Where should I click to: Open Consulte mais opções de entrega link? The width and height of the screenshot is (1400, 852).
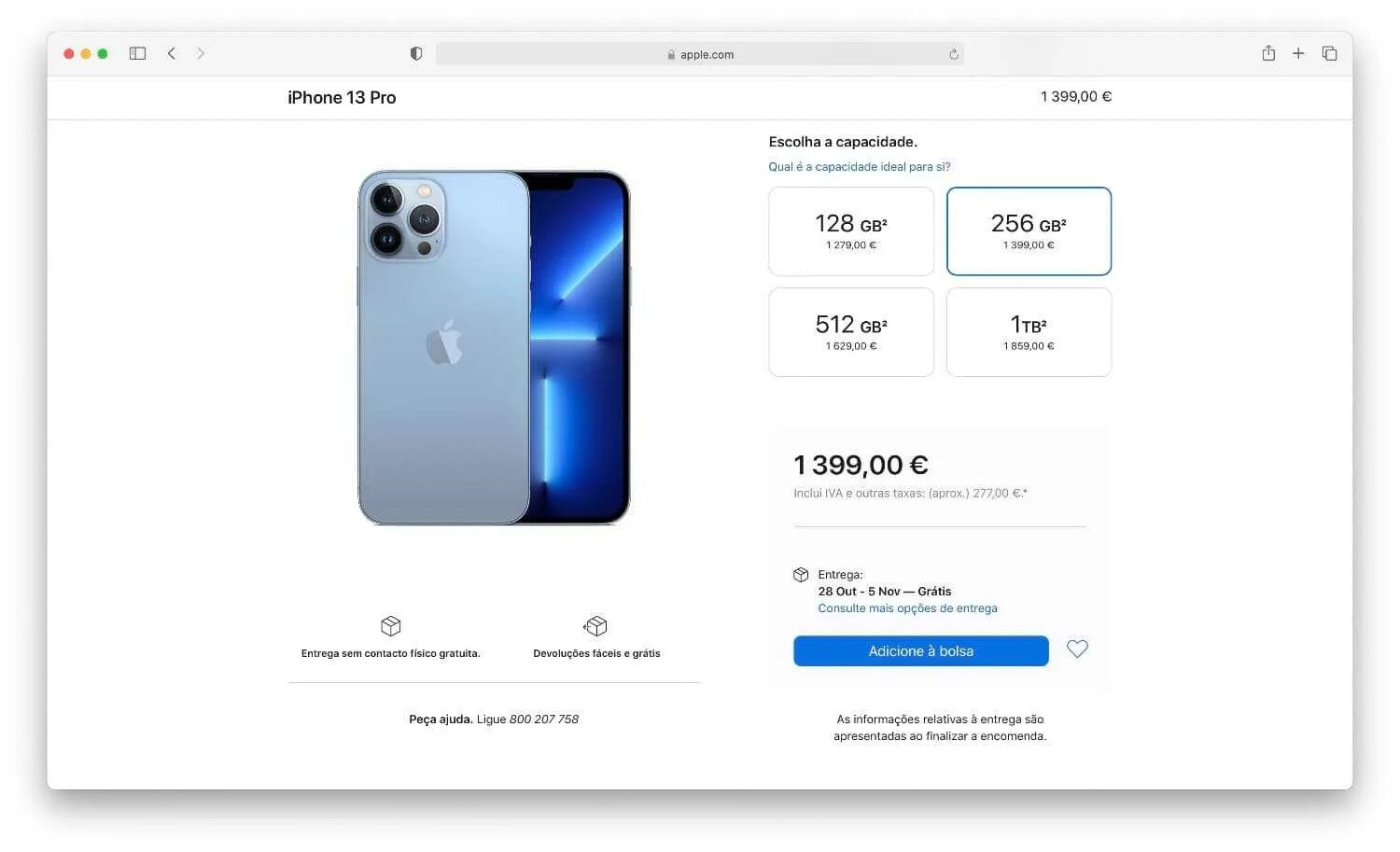907,608
